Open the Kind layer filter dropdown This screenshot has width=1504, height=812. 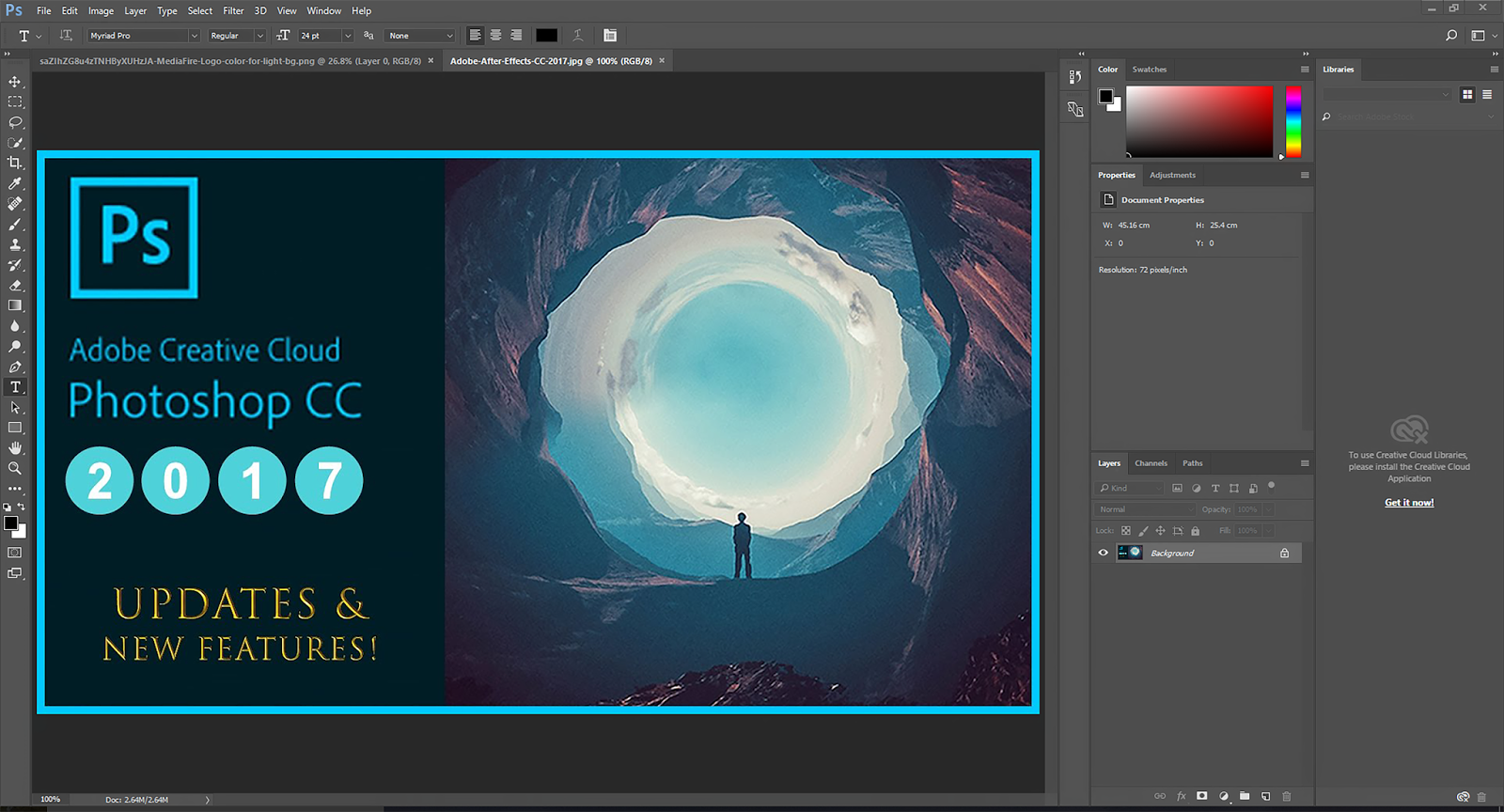(1131, 488)
